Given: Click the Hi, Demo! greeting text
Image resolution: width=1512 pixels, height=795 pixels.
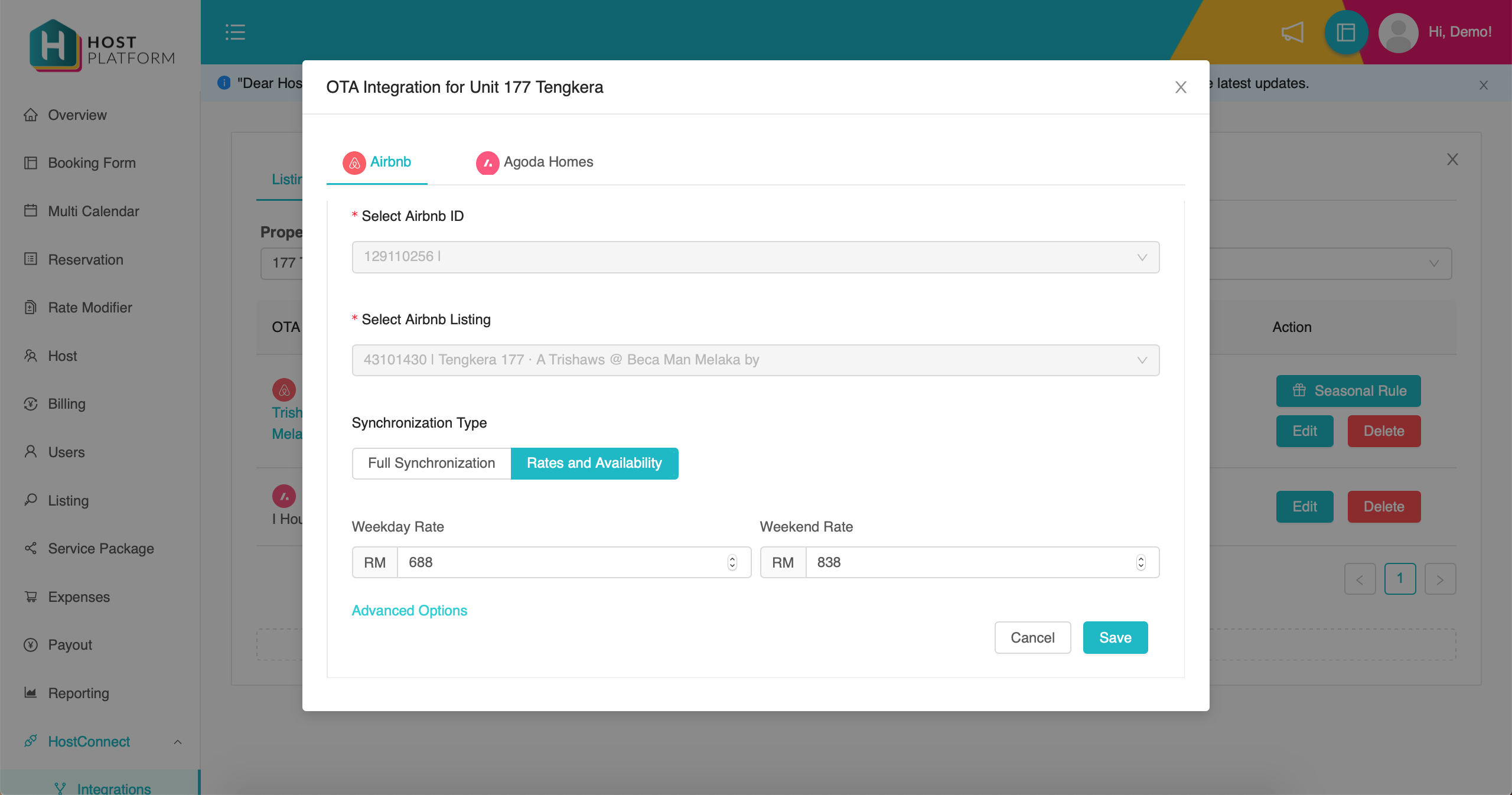Looking at the screenshot, I should [1460, 32].
